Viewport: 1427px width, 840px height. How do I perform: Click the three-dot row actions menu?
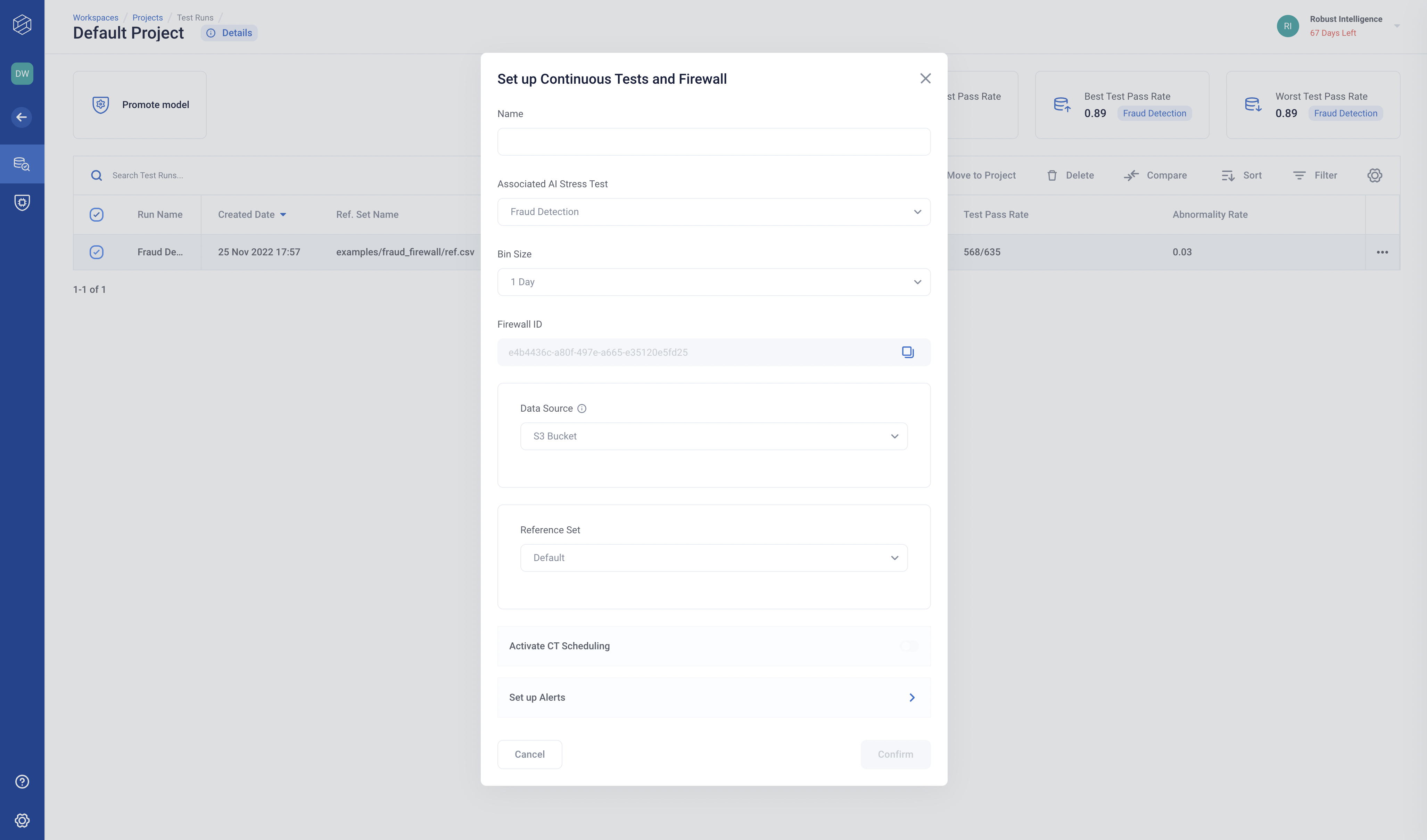pyautogui.click(x=1382, y=252)
